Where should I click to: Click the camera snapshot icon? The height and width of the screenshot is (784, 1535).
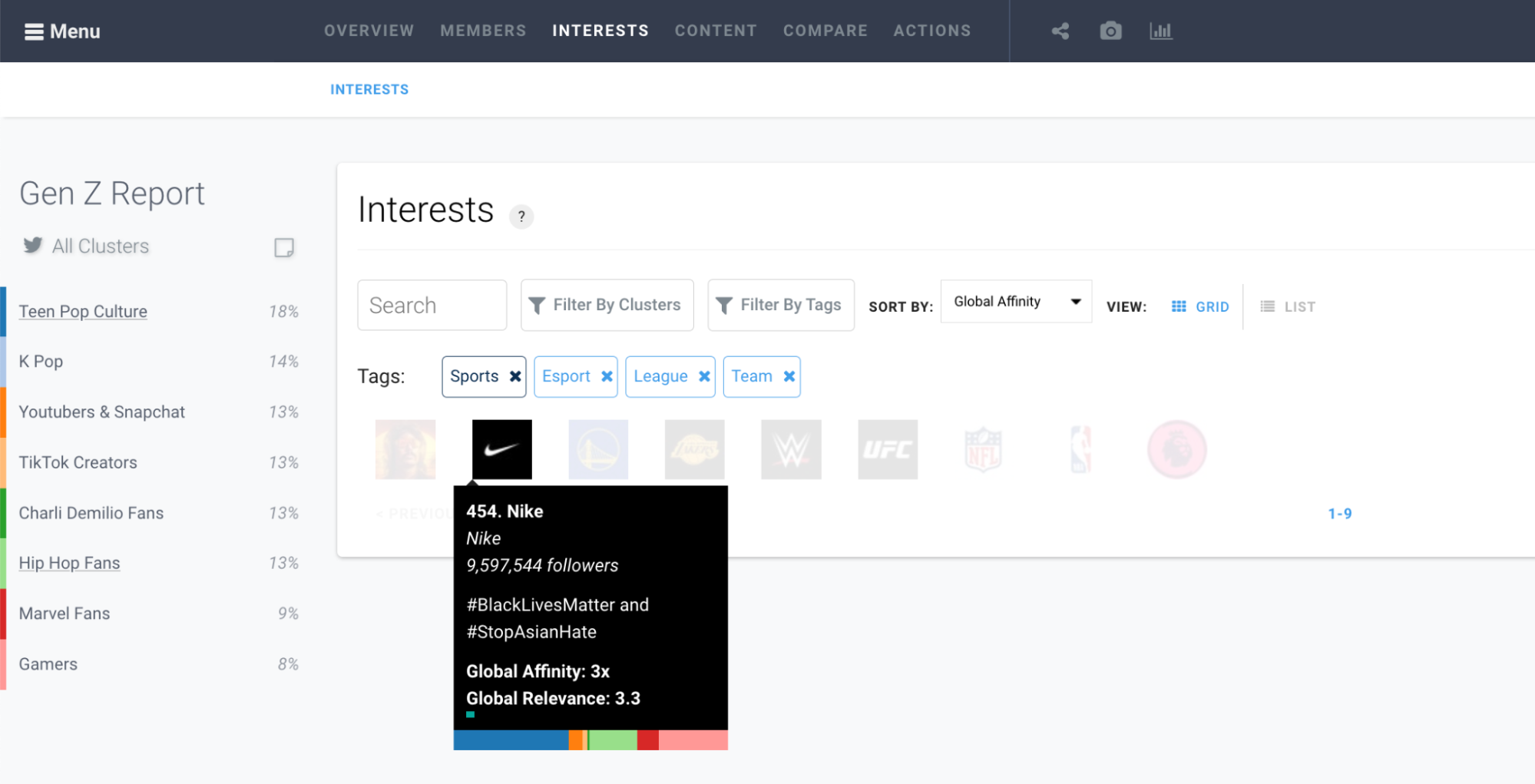(x=1110, y=31)
